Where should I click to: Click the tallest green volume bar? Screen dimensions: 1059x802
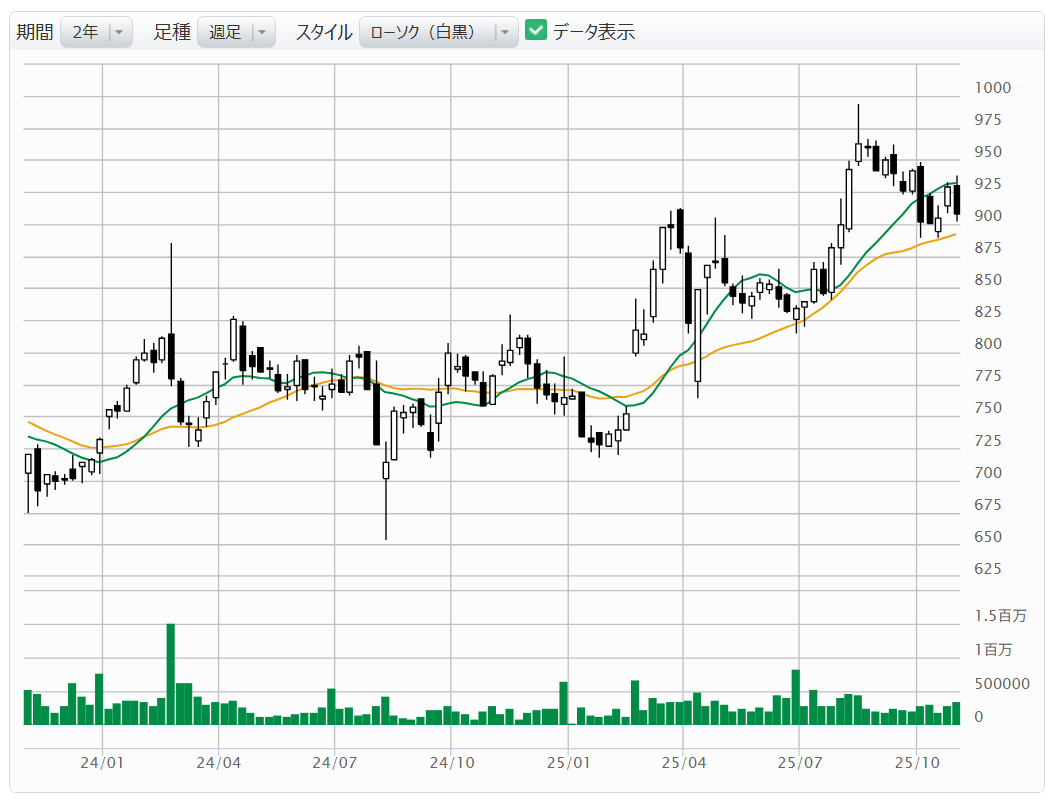click(171, 673)
